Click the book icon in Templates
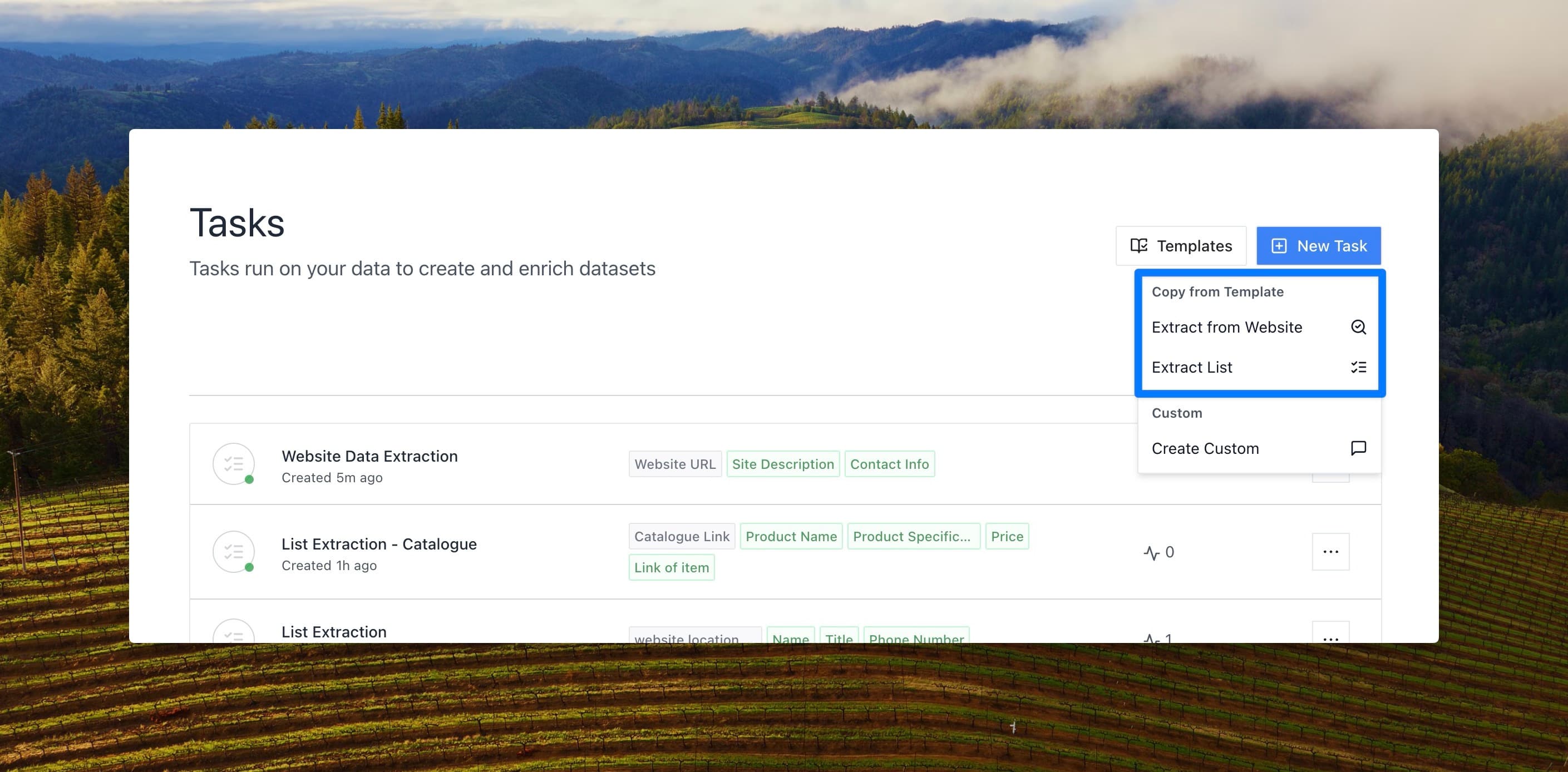This screenshot has width=1568, height=772. (1138, 246)
